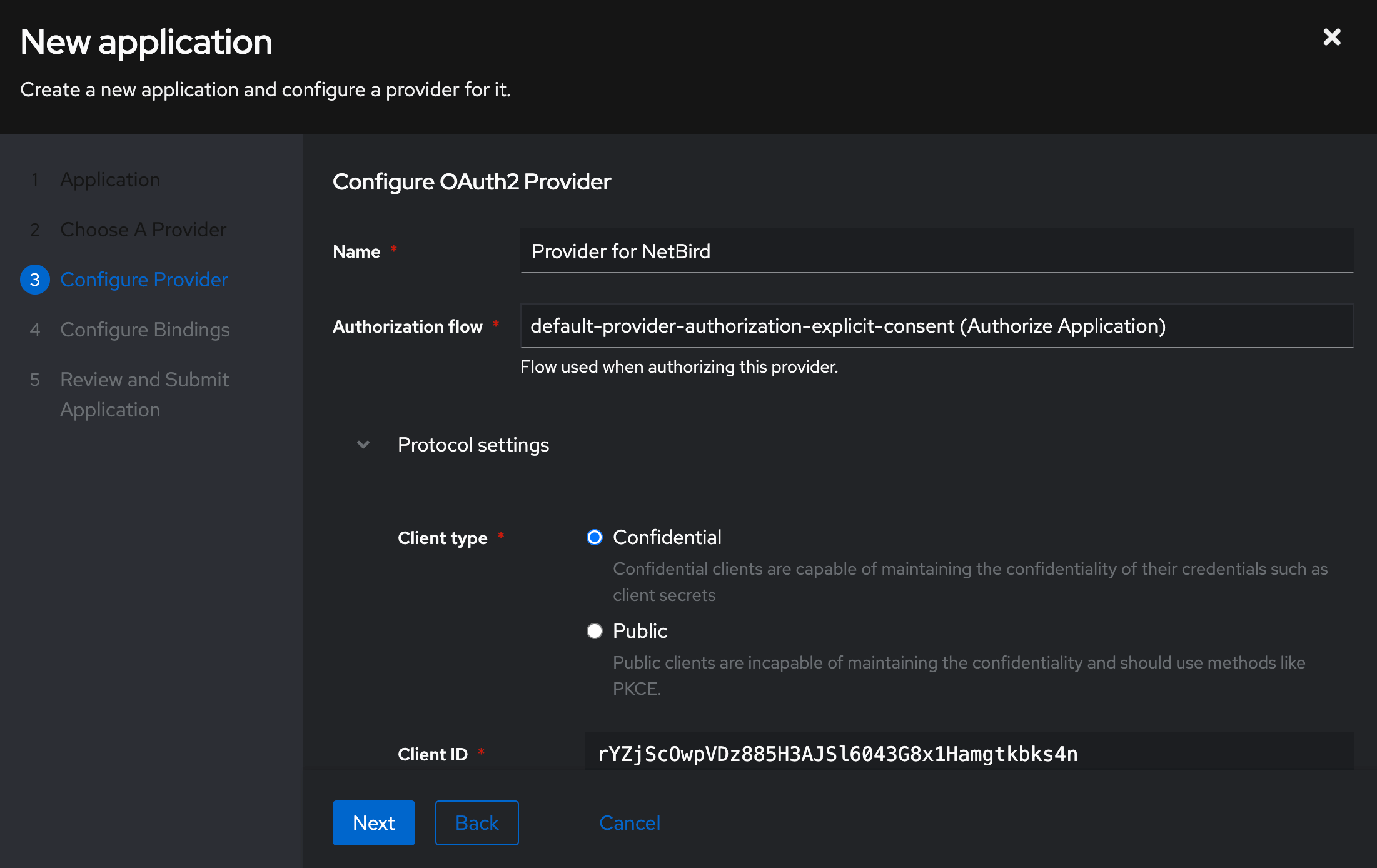Click the step 3 number badge
The height and width of the screenshot is (868, 1377).
(35, 280)
